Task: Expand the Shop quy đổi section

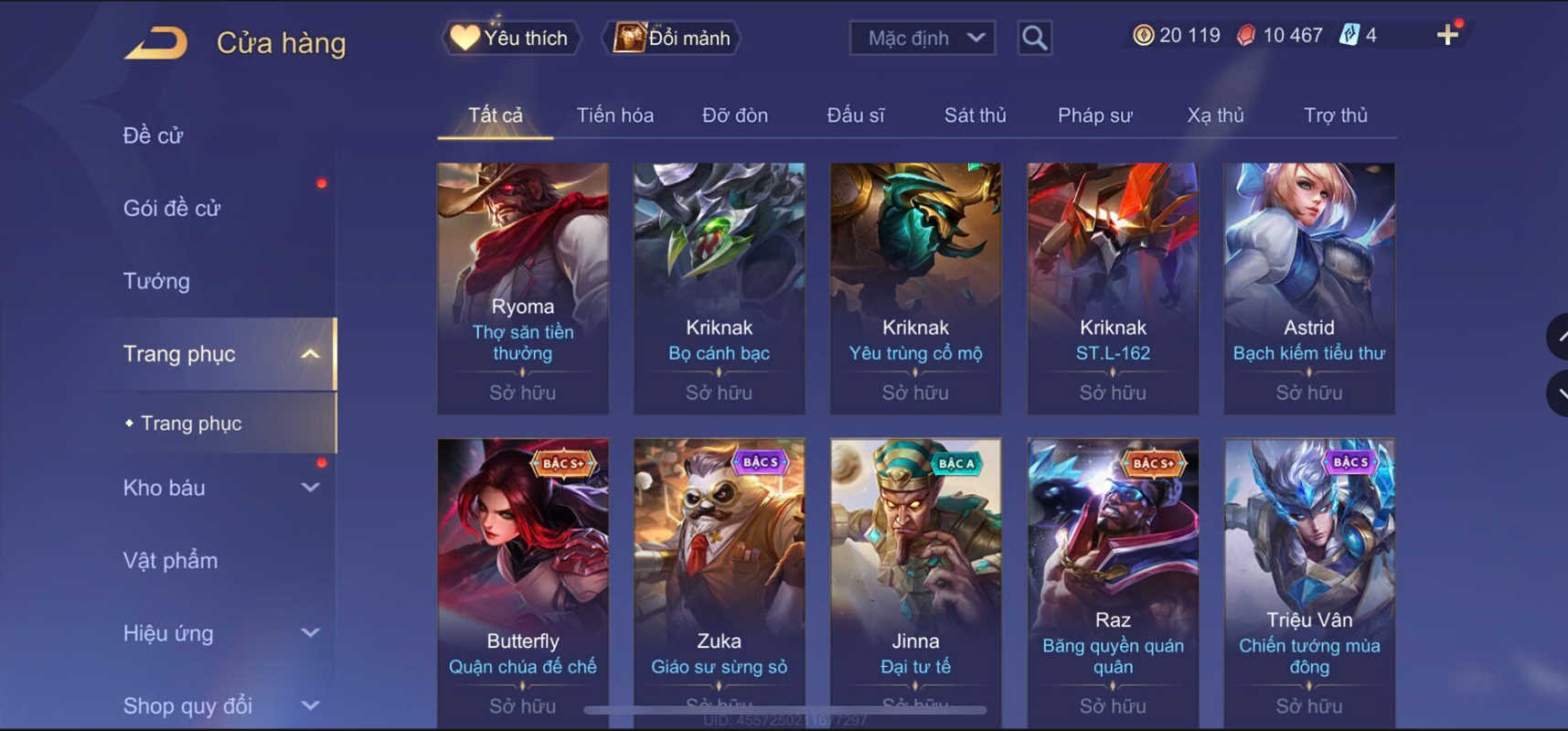Action: [311, 705]
